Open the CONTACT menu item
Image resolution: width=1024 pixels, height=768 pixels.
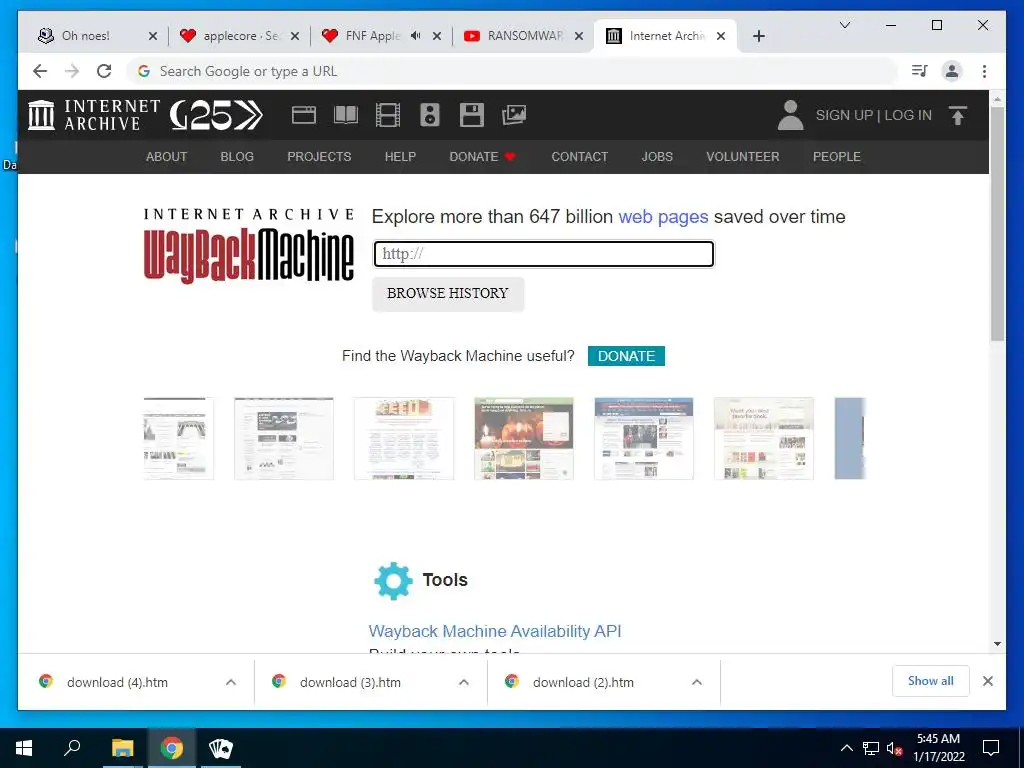coord(580,157)
